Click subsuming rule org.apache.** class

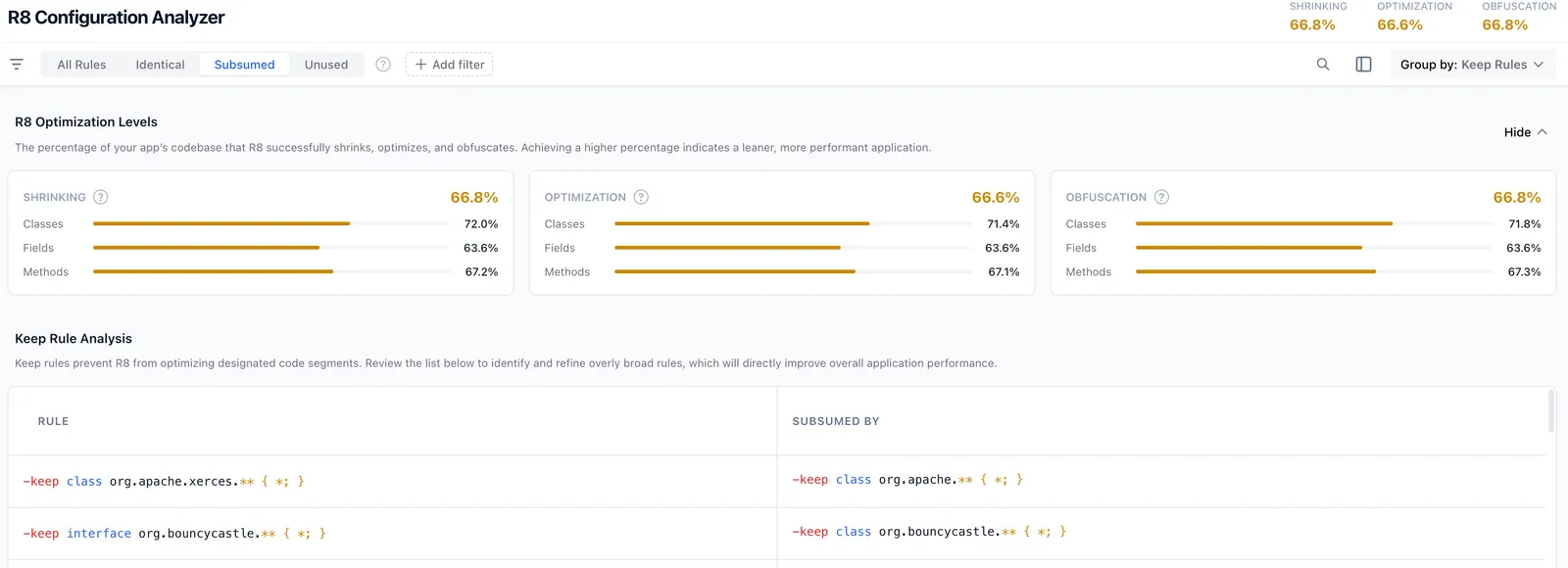pyautogui.click(x=907, y=480)
